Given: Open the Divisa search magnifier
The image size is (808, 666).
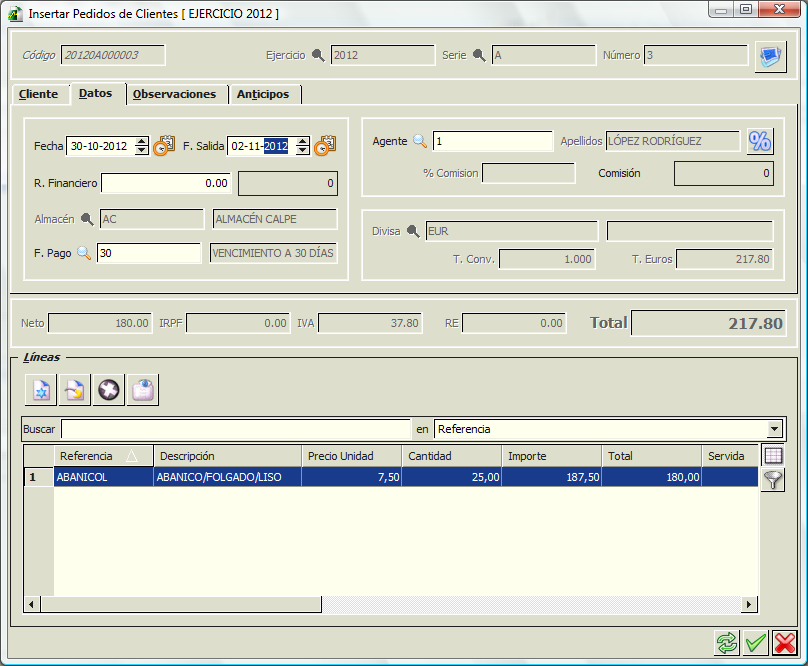Looking at the screenshot, I should [413, 231].
